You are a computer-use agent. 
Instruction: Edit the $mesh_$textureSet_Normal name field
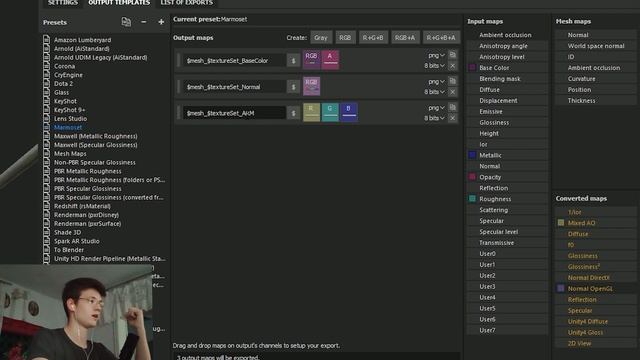coord(234,87)
